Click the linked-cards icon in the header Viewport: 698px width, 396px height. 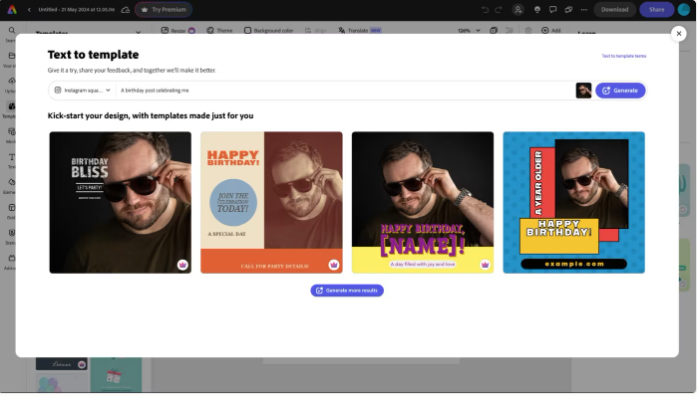(568, 9)
